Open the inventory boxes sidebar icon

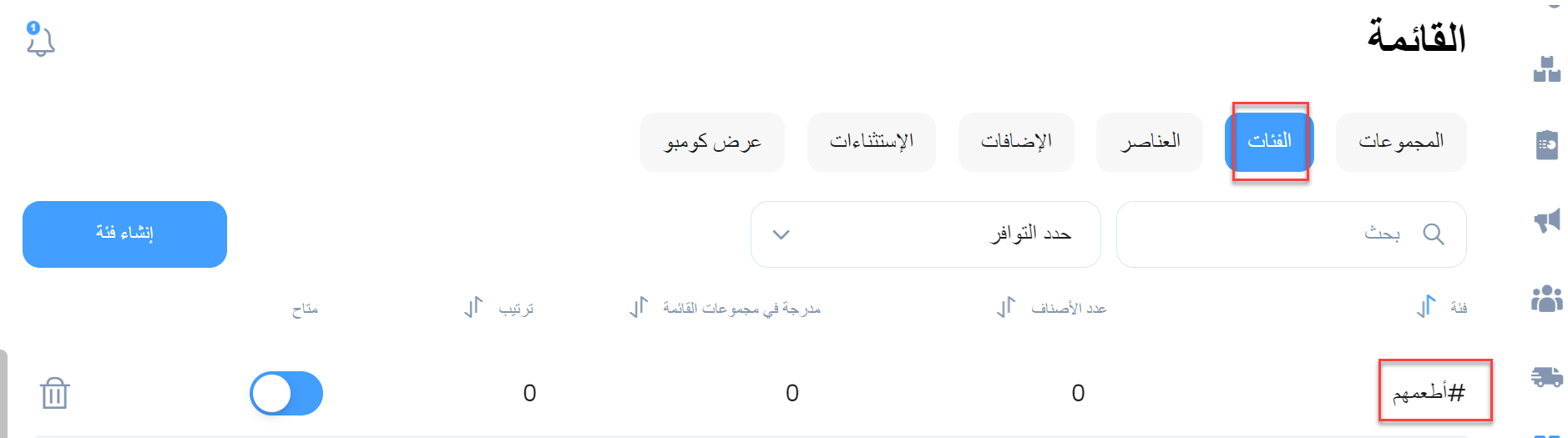pos(1547,68)
